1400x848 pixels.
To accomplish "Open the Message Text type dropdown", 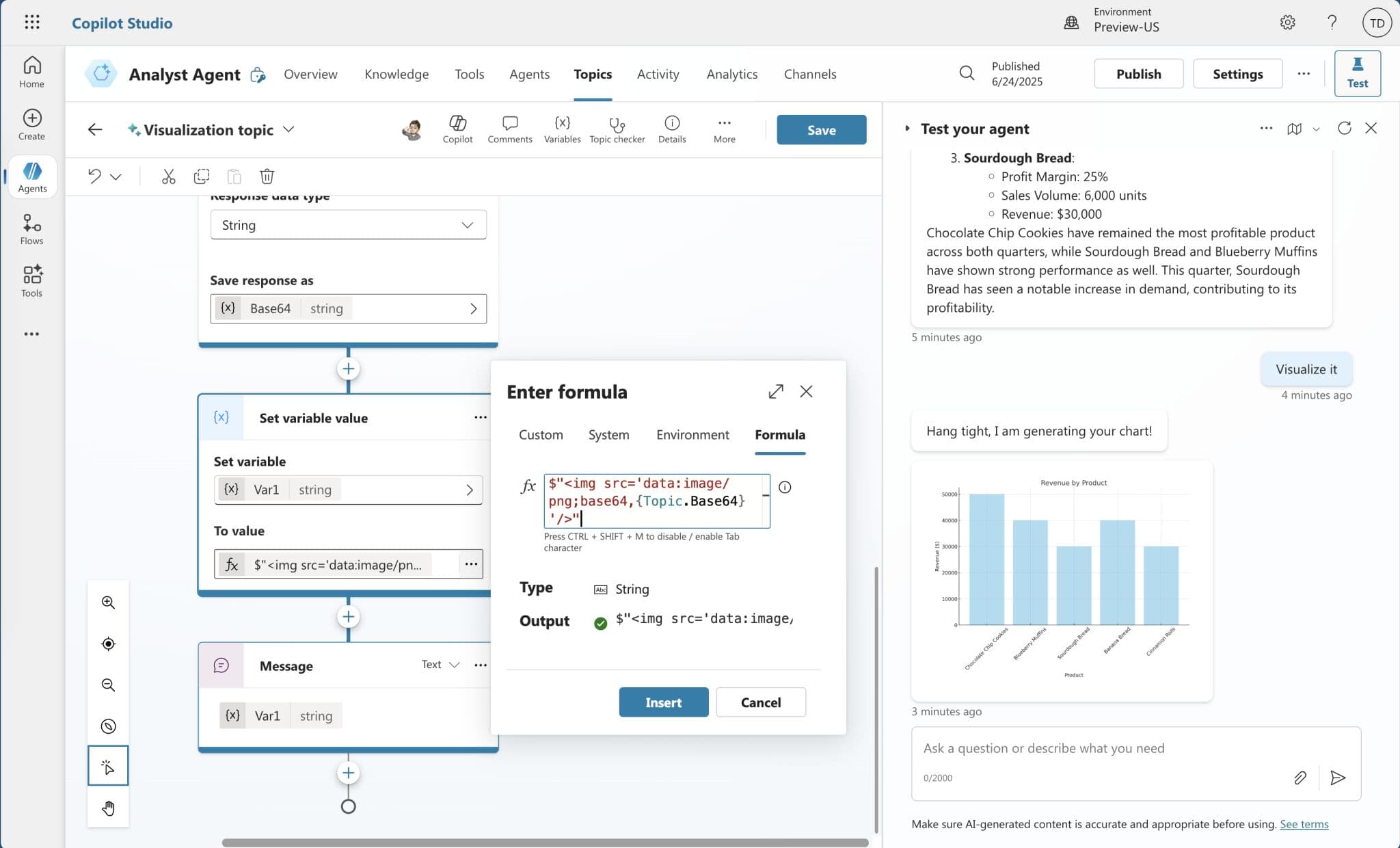I will pyautogui.click(x=440, y=665).
